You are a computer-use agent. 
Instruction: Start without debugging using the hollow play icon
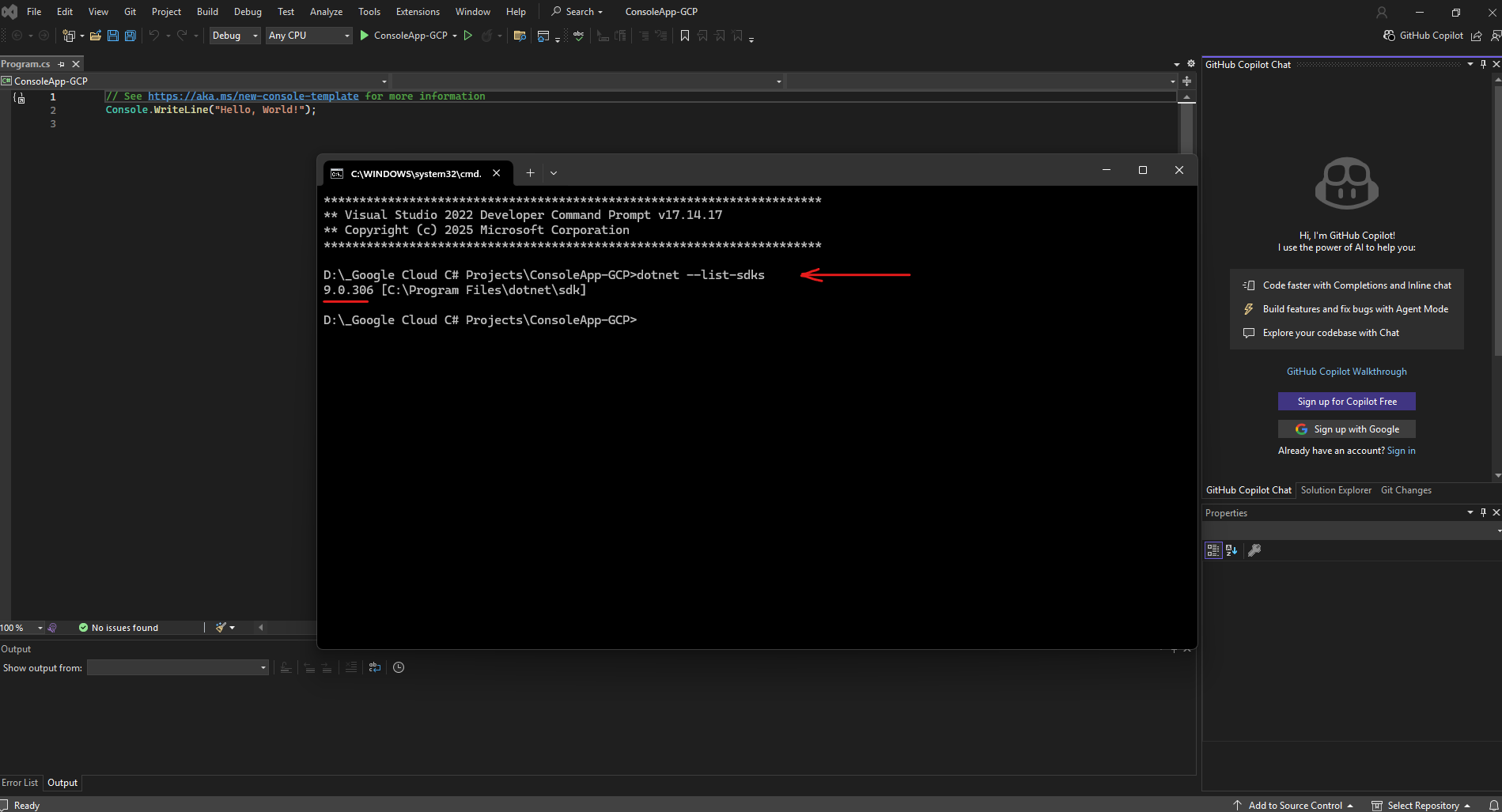point(468,36)
